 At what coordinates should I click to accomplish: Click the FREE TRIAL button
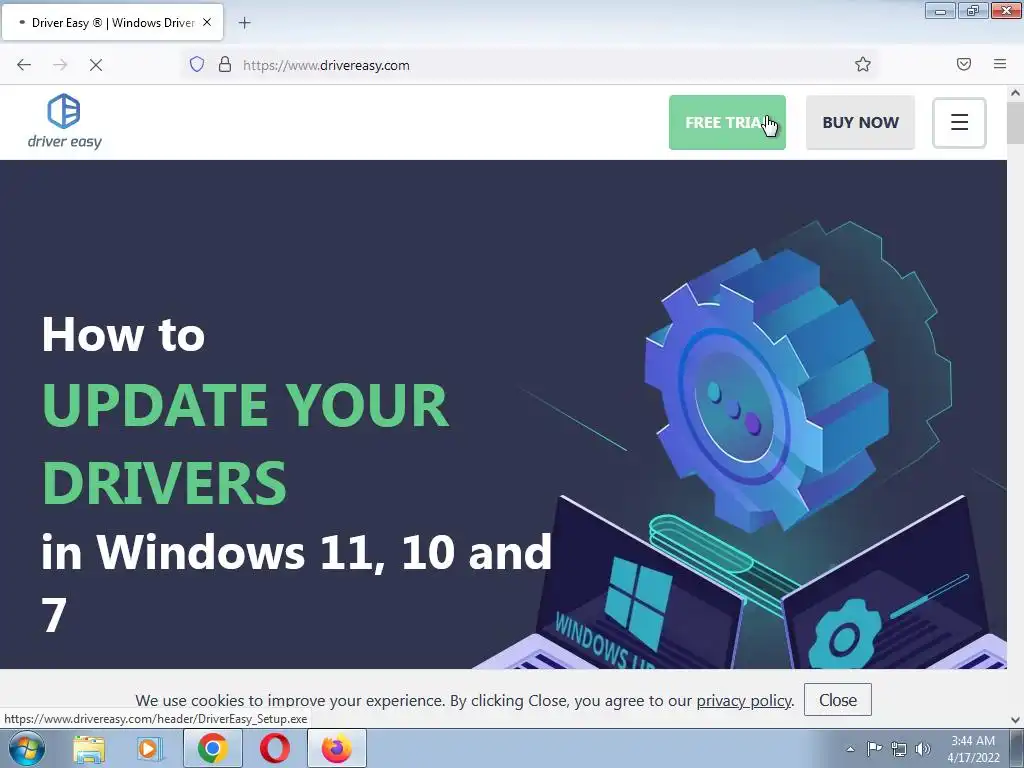[727, 122]
